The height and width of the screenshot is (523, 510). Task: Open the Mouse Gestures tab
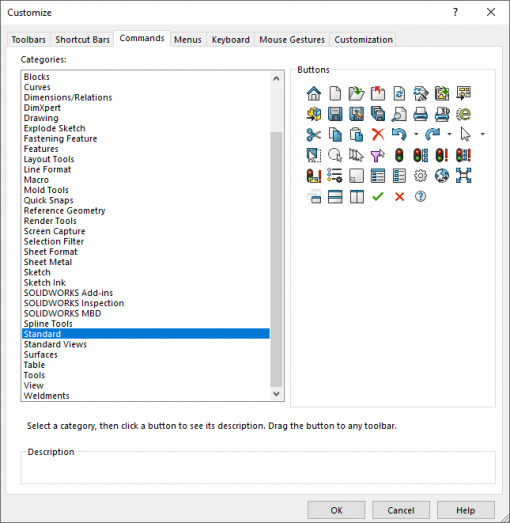coord(292,40)
